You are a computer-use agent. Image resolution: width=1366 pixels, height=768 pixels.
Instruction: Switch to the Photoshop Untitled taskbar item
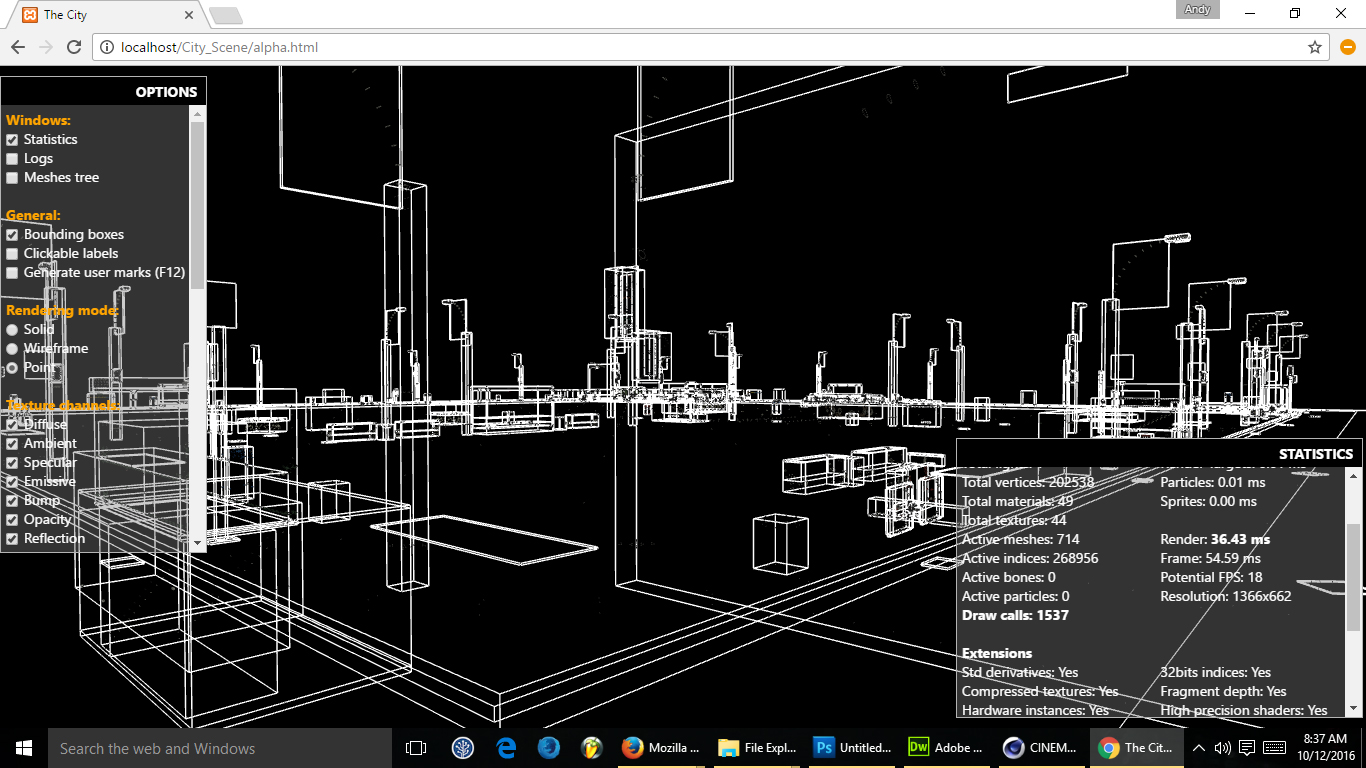853,748
